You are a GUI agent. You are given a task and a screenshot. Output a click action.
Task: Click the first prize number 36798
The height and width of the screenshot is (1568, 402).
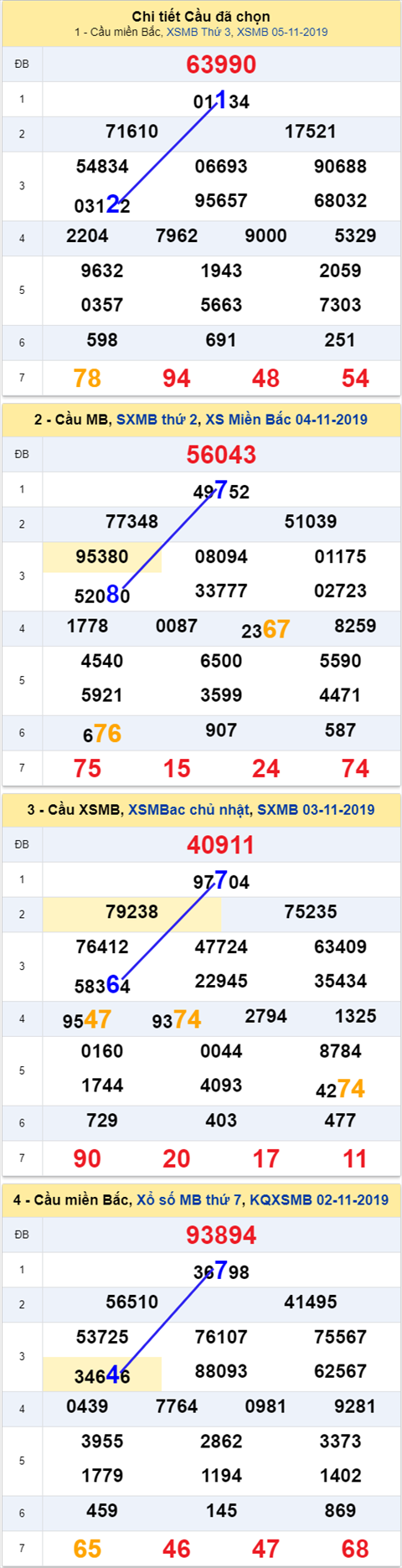click(x=221, y=1272)
